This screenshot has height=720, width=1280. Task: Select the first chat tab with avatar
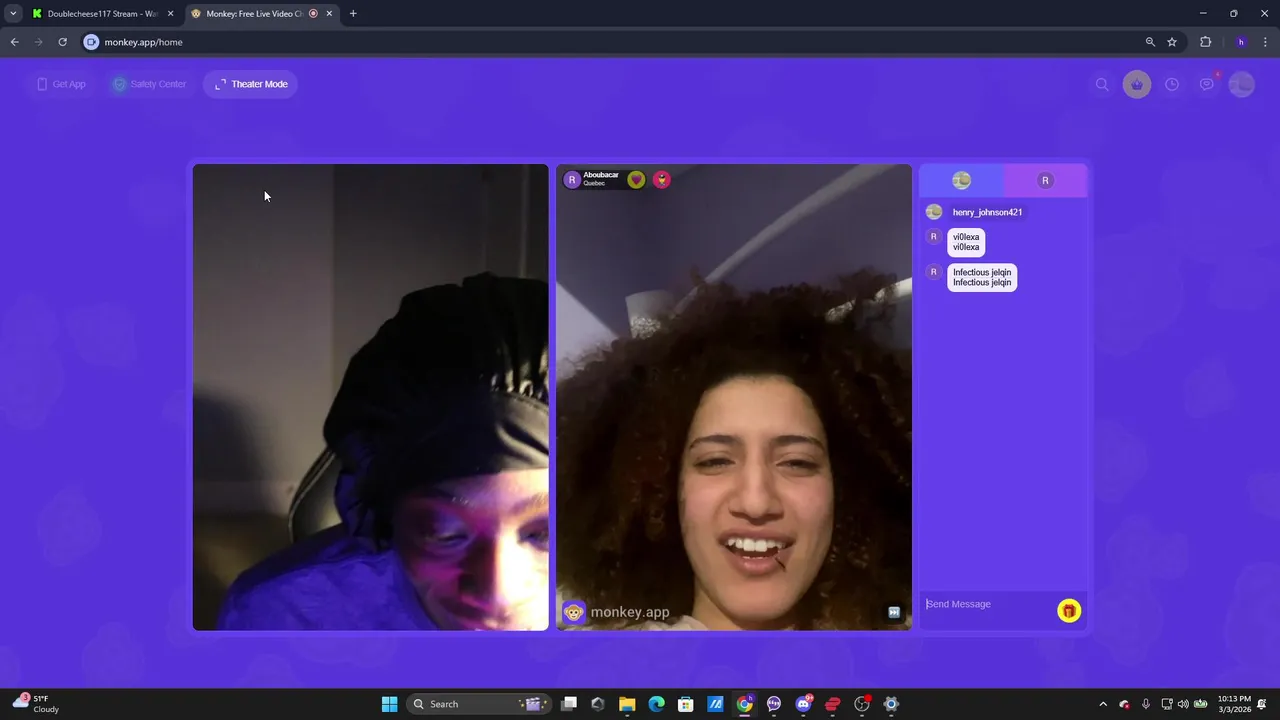961,180
